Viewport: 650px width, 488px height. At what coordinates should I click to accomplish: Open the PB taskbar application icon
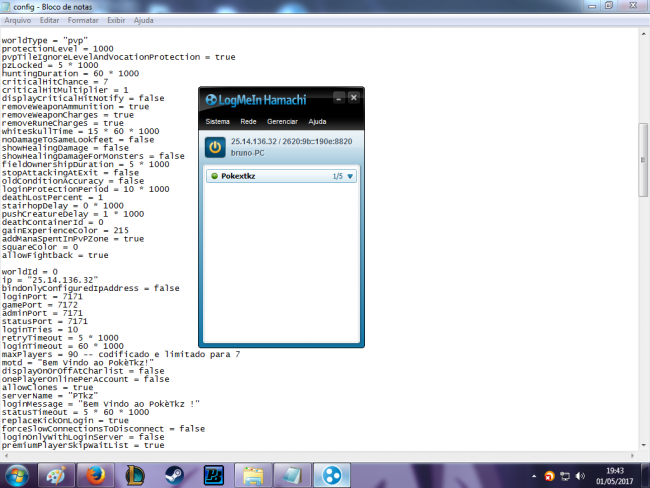214,476
